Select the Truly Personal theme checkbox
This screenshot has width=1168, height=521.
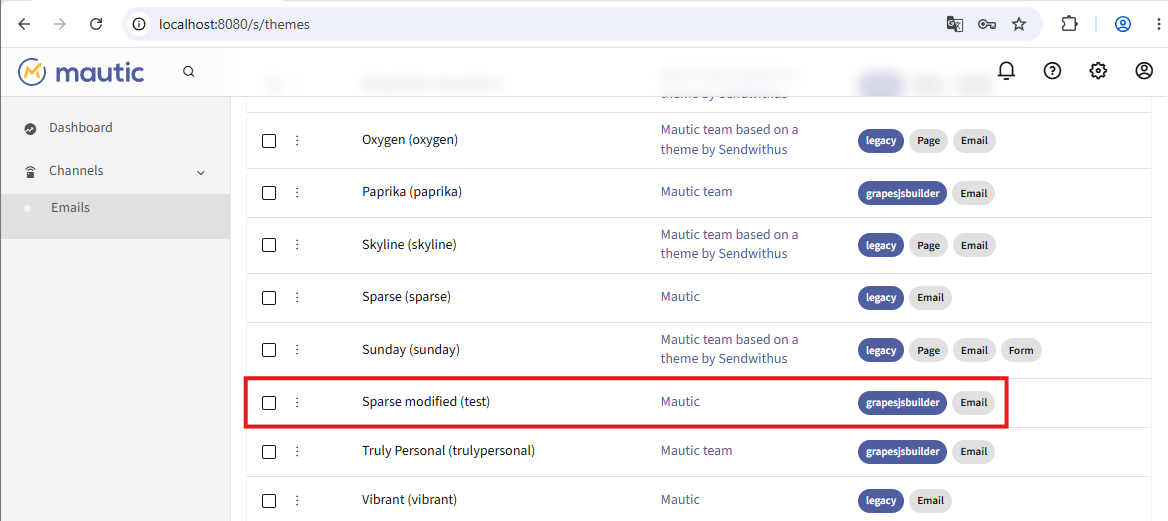click(269, 452)
